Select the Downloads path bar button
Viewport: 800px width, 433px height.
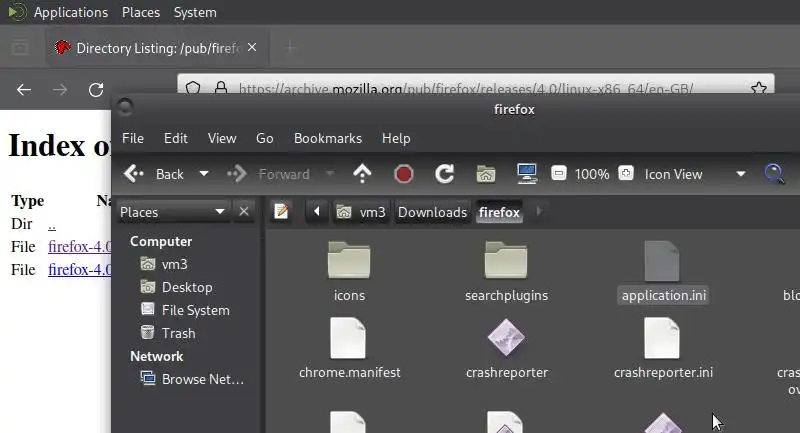[432, 212]
